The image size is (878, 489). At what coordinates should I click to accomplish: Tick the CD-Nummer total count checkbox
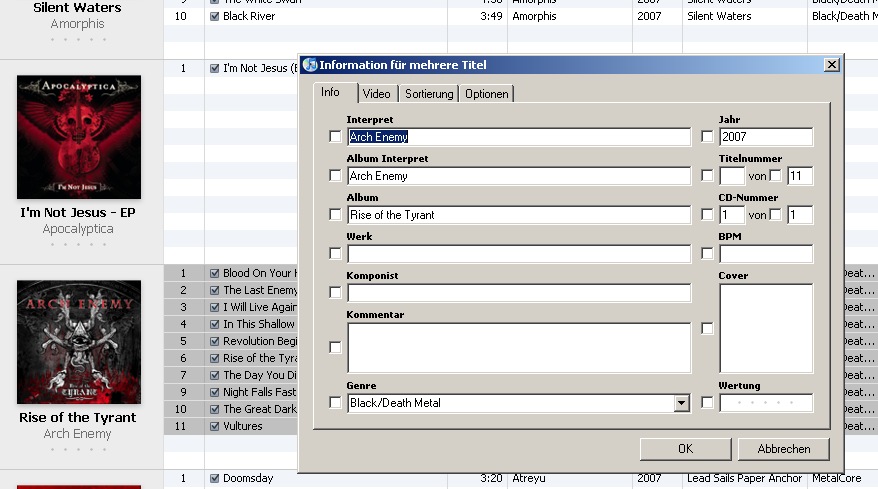(x=776, y=215)
